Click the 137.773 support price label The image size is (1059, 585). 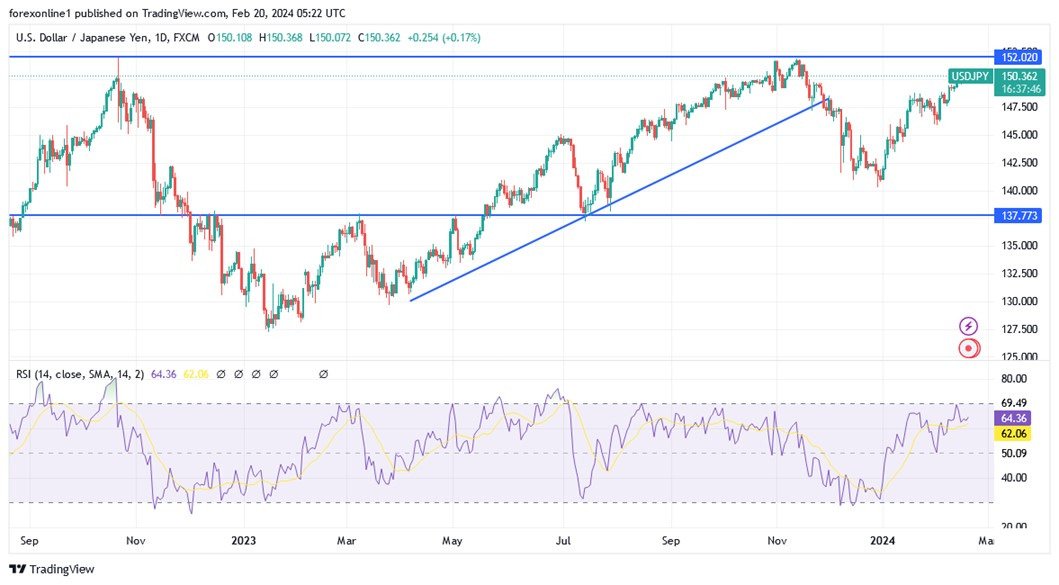coord(1022,214)
